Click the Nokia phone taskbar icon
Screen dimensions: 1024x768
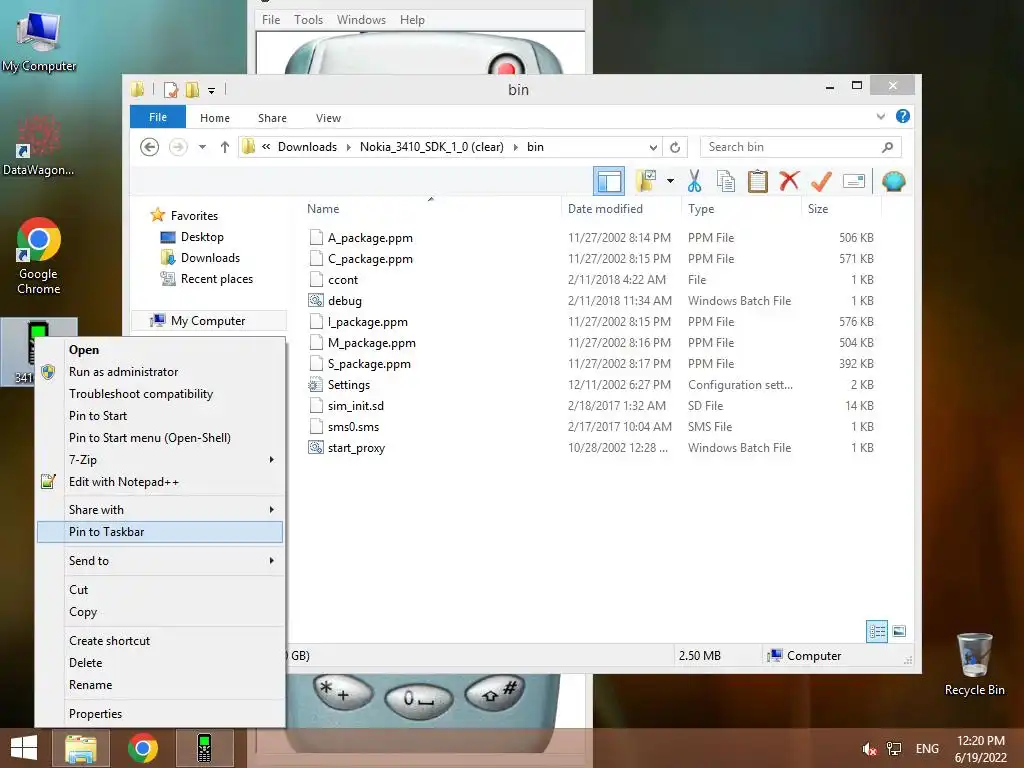pos(204,748)
